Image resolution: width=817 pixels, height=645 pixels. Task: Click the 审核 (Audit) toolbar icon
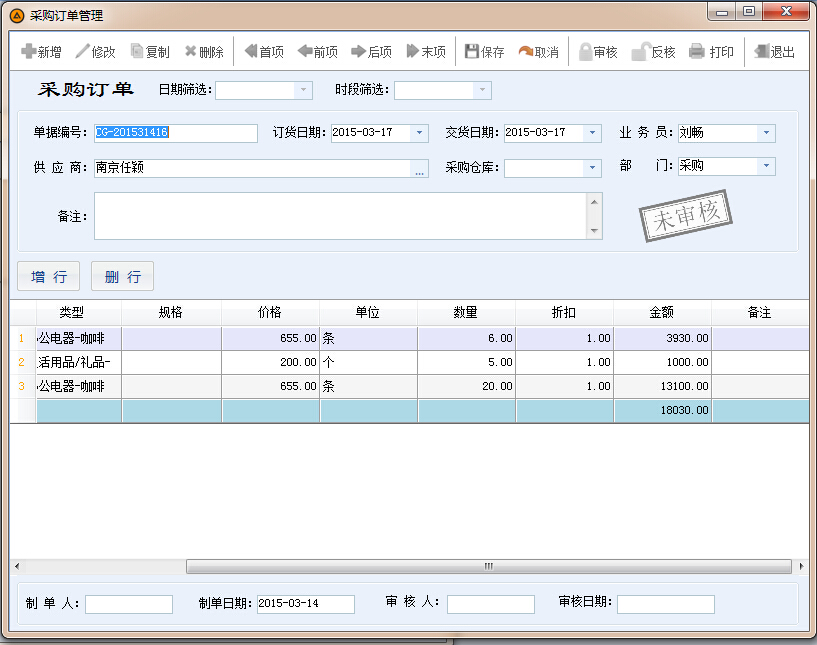(598, 52)
